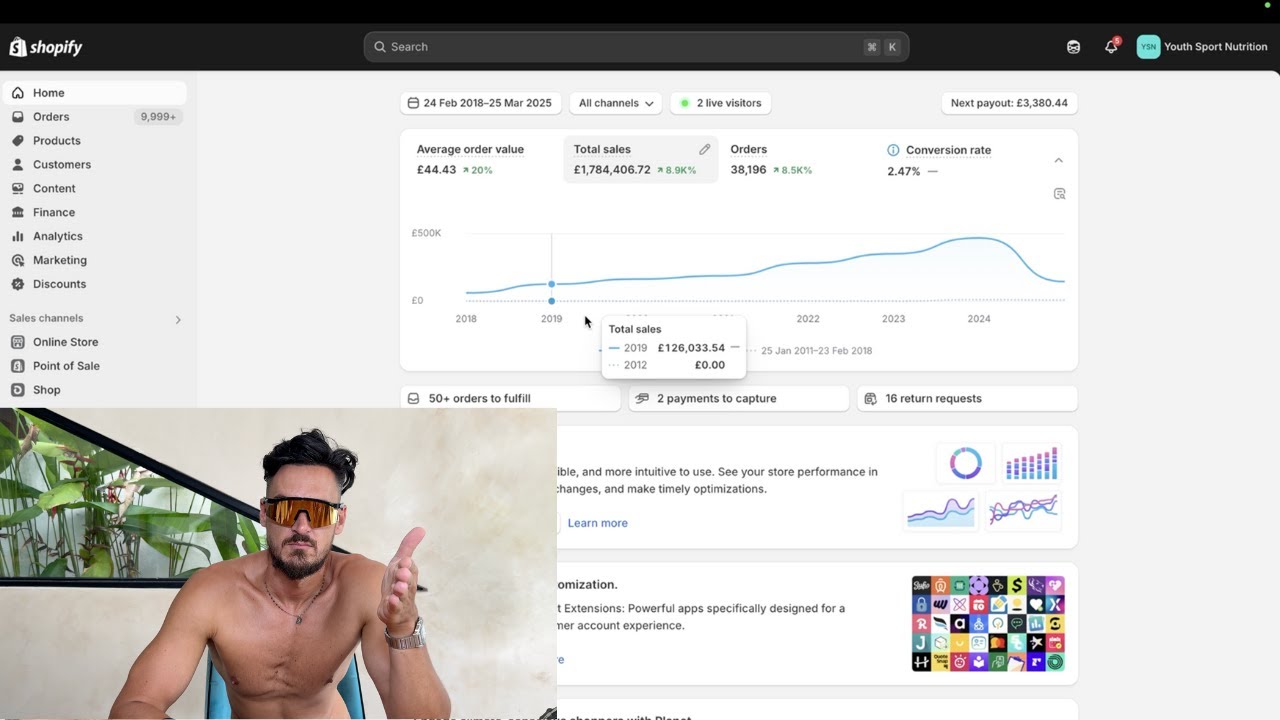Click the Discounts sidebar icon
The image size is (1280, 720).
point(18,284)
